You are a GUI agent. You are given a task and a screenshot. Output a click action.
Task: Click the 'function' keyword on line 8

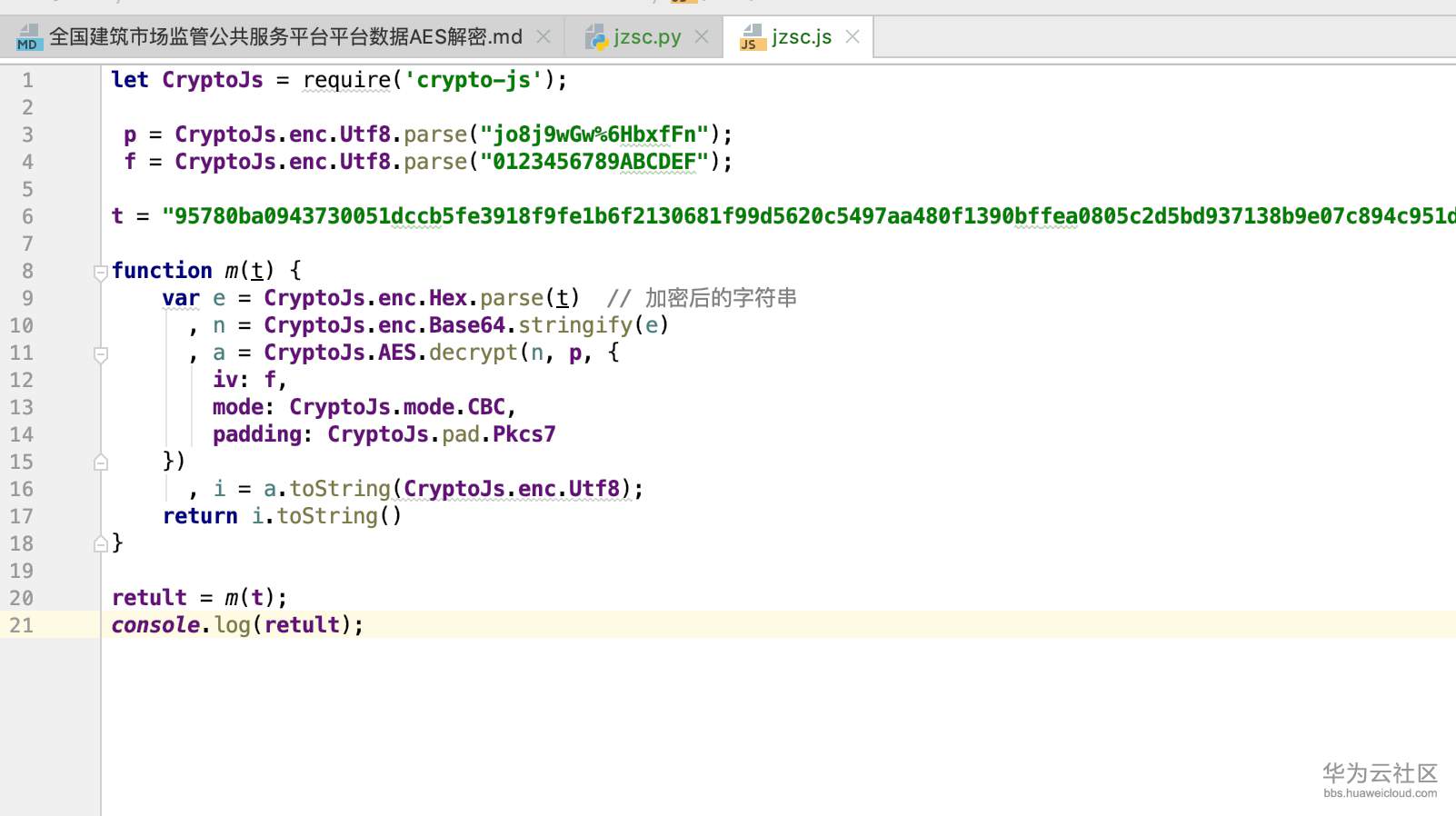click(x=162, y=271)
